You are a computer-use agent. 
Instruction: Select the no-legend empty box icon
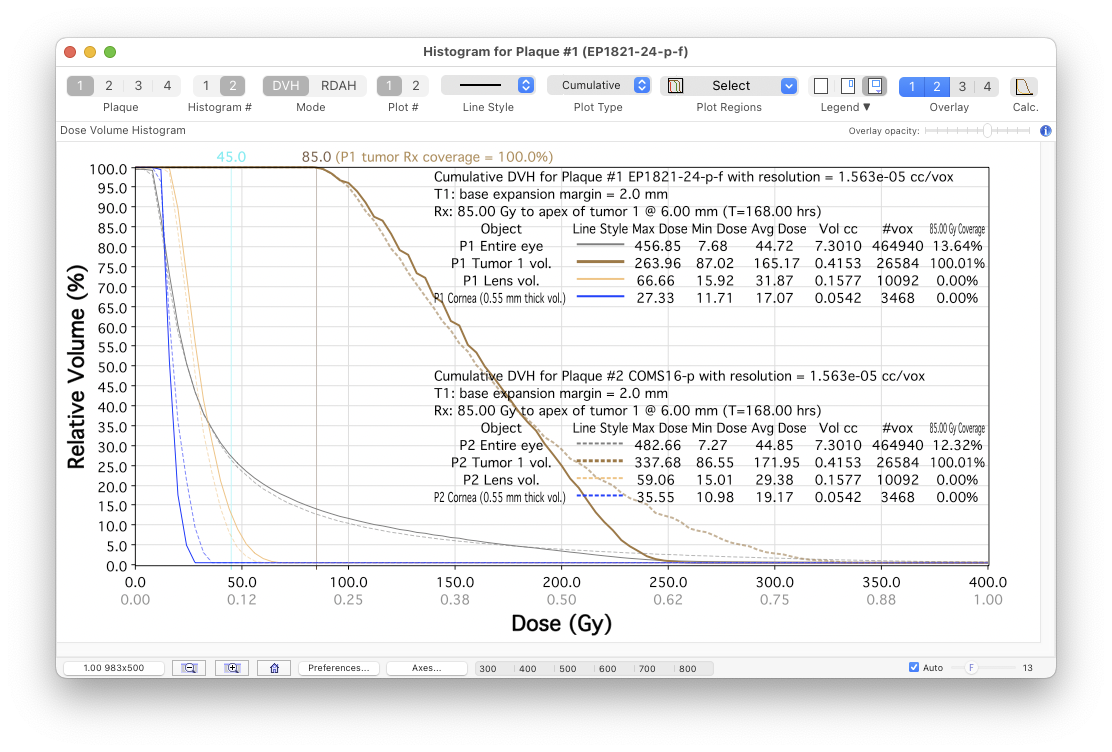coord(821,86)
